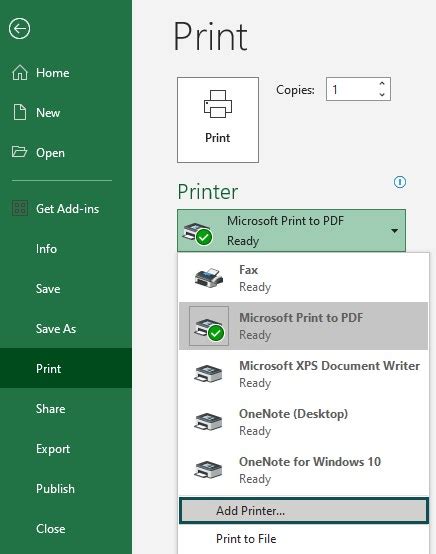Click the Get Add-ins grid icon
This screenshot has width=436, height=554.
coord(20,208)
